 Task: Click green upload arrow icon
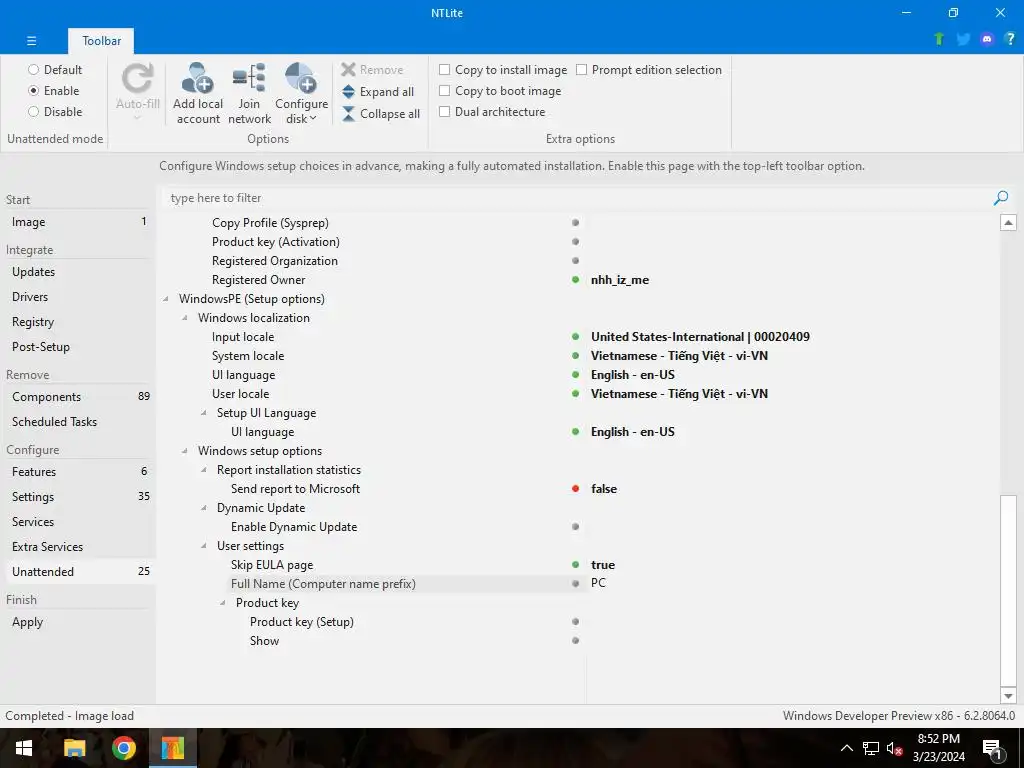(939, 39)
